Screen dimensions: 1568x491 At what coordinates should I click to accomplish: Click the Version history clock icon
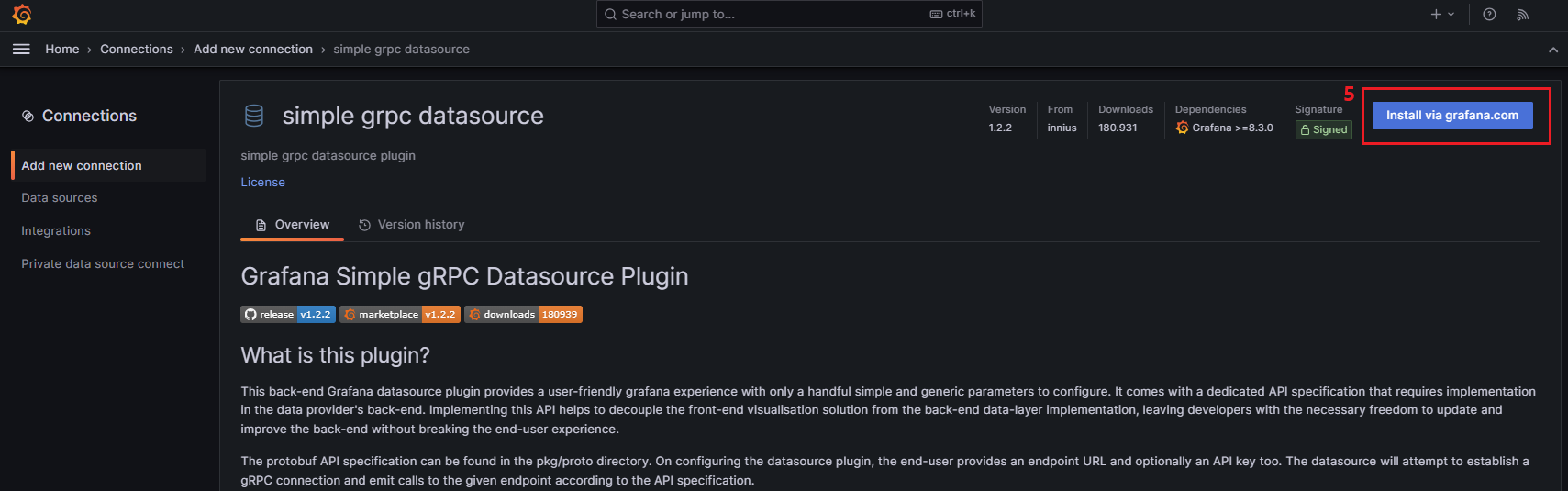point(364,225)
